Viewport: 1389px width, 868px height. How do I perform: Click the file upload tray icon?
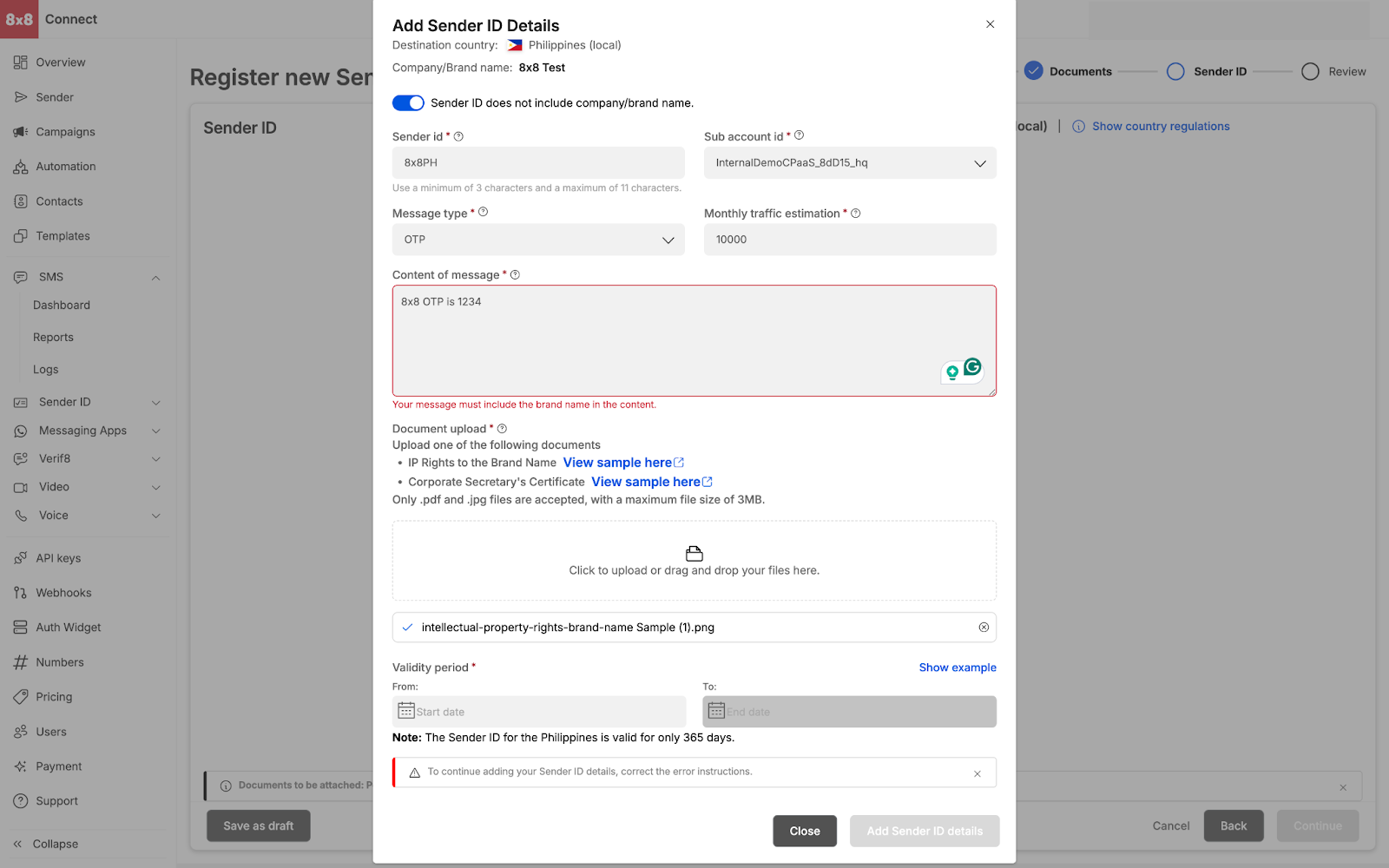tap(694, 554)
